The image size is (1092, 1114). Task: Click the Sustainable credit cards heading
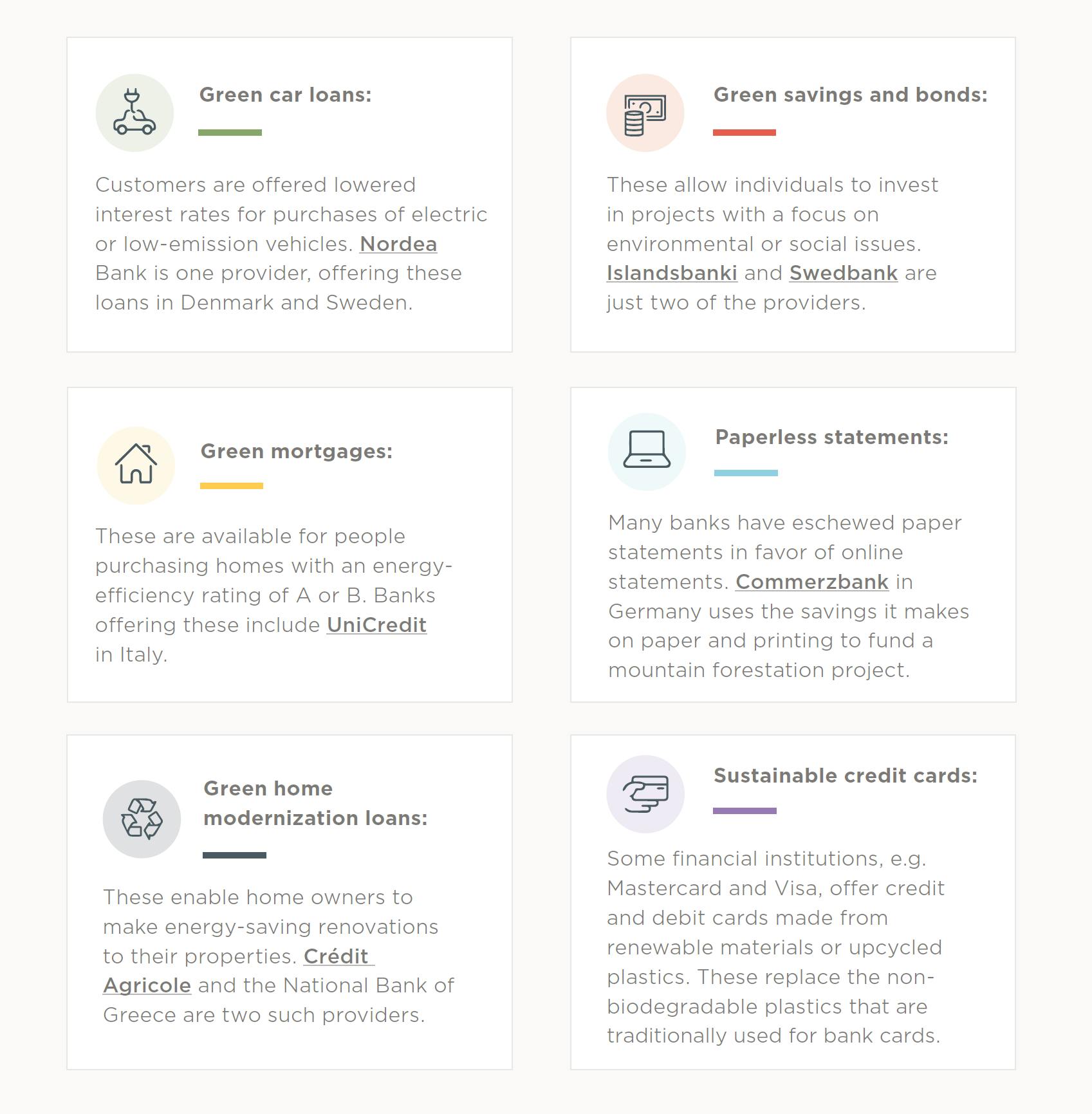click(845, 775)
